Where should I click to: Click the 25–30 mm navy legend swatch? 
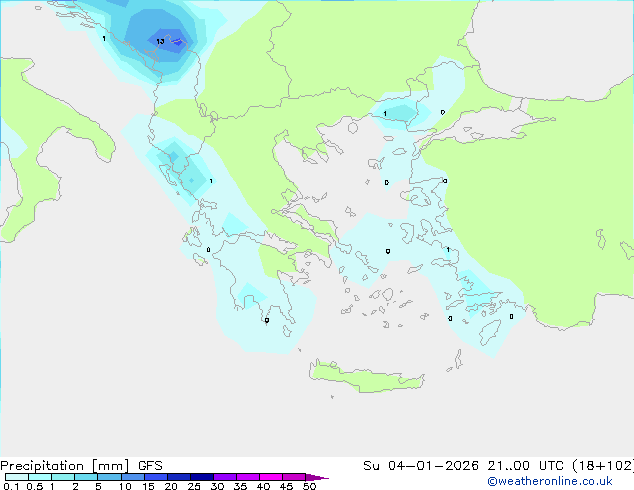201,477
